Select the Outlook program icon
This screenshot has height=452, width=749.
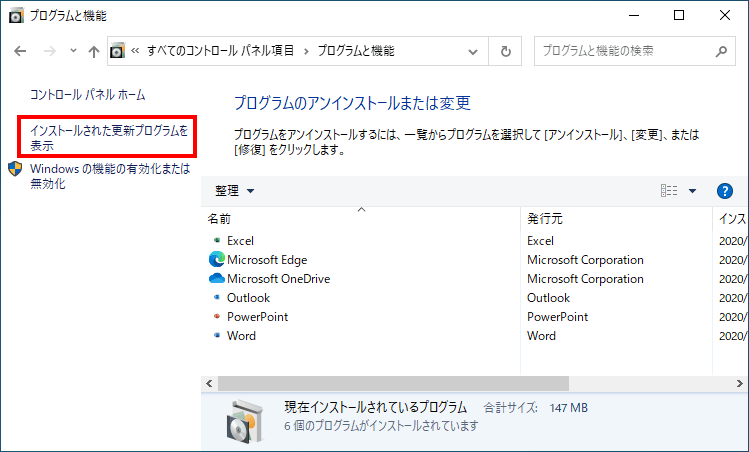[217, 297]
